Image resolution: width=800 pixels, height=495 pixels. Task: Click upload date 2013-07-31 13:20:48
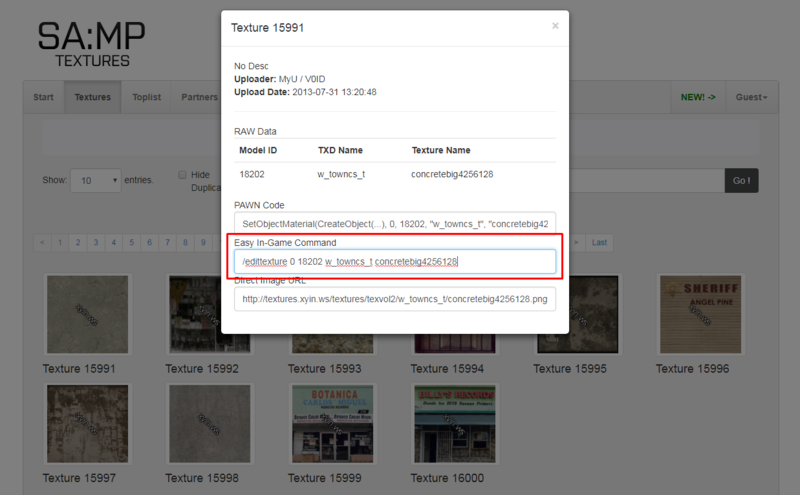[334, 92]
